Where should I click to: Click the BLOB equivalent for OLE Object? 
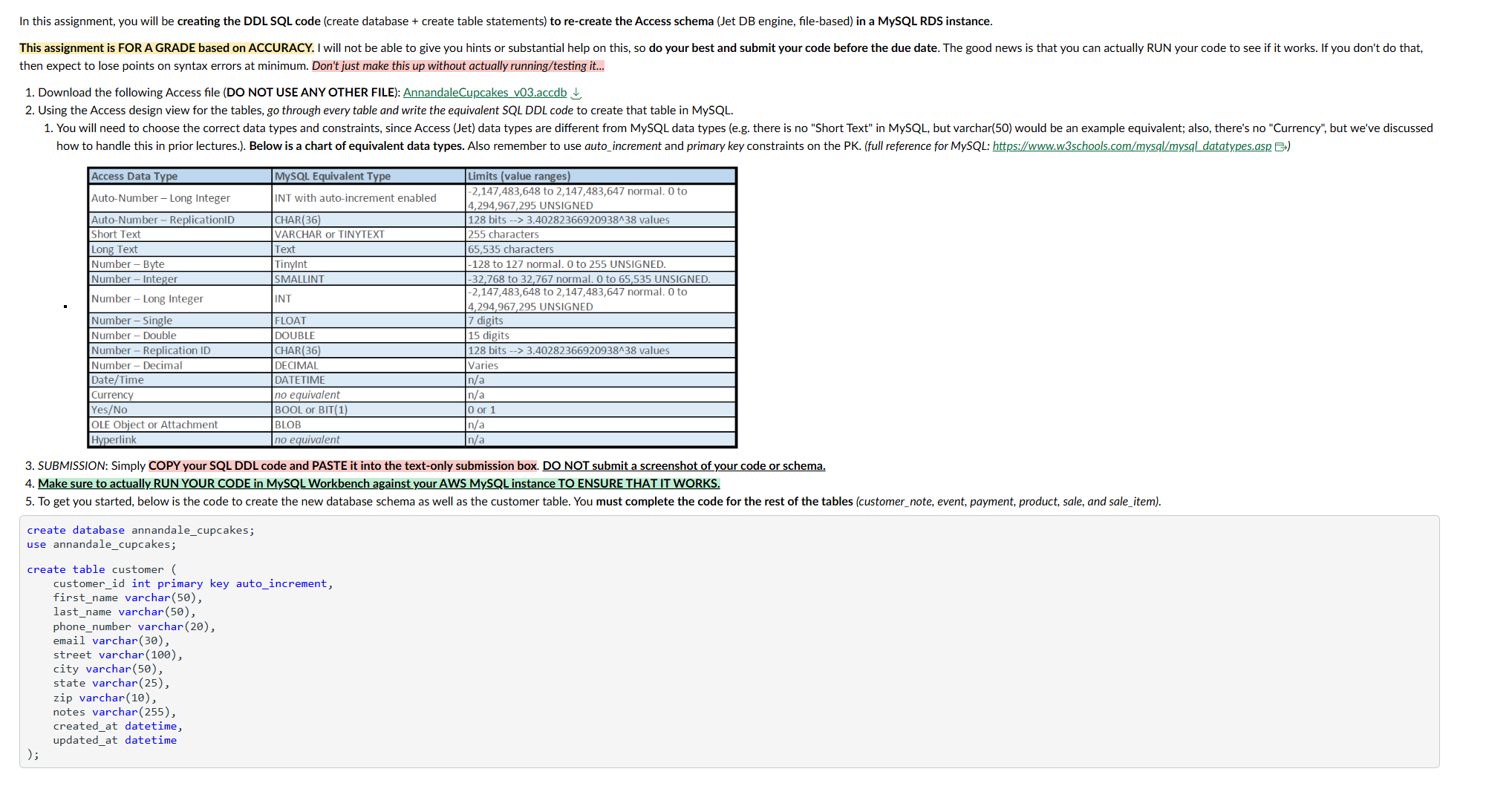(x=287, y=424)
